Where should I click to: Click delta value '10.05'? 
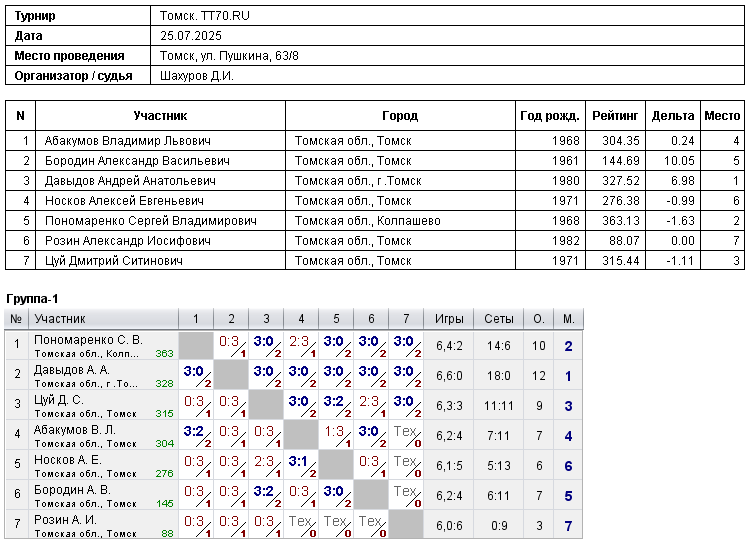point(679,161)
